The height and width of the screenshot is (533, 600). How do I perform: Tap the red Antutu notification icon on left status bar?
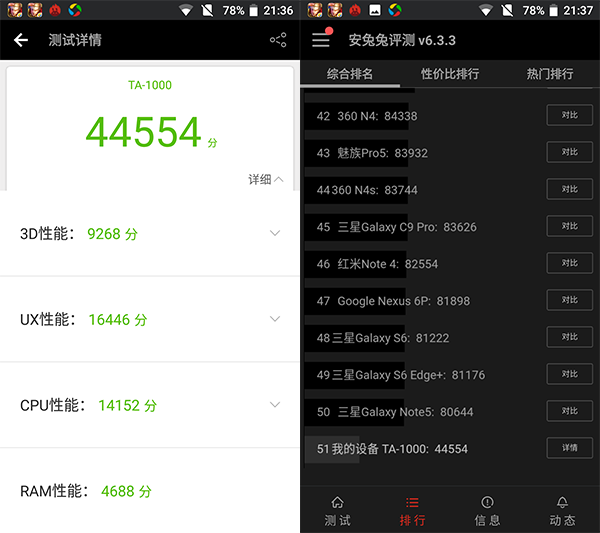(55, 10)
